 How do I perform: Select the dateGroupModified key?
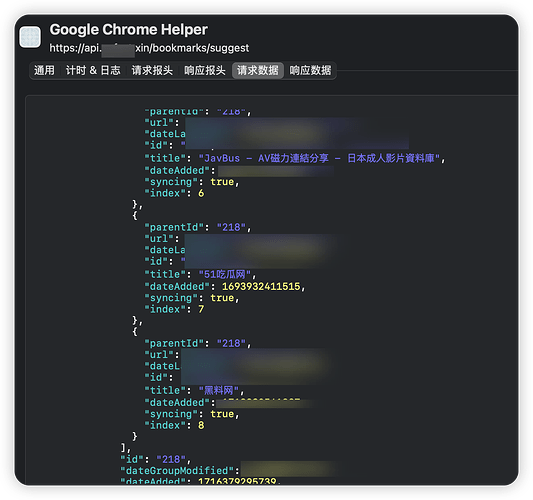tap(177, 471)
